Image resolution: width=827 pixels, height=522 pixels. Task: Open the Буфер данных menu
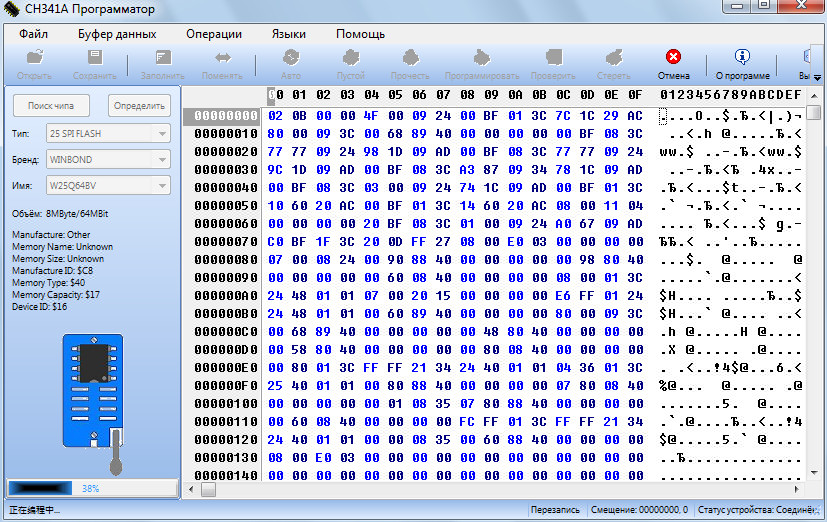coord(117,34)
